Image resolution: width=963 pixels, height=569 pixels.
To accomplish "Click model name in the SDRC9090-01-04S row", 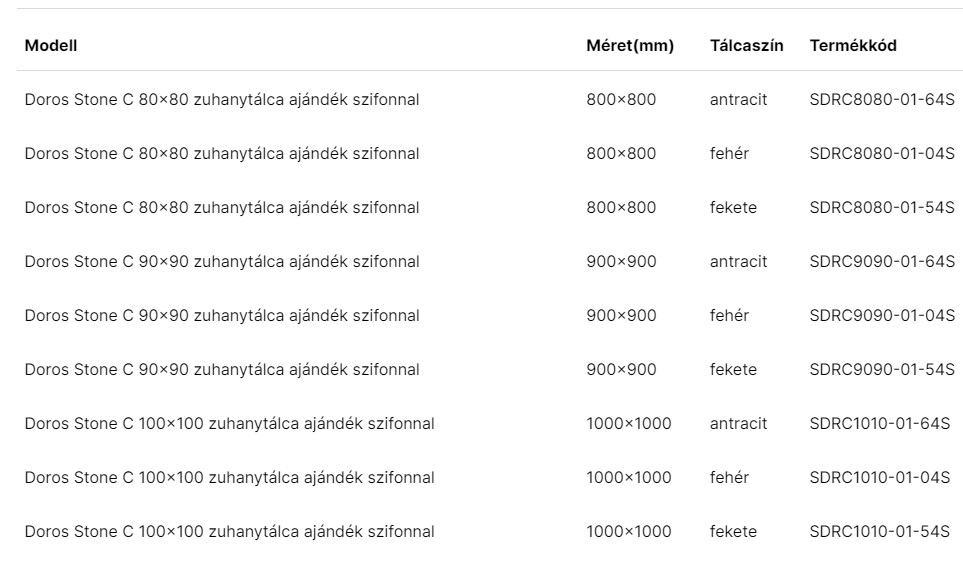I will 222,316.
